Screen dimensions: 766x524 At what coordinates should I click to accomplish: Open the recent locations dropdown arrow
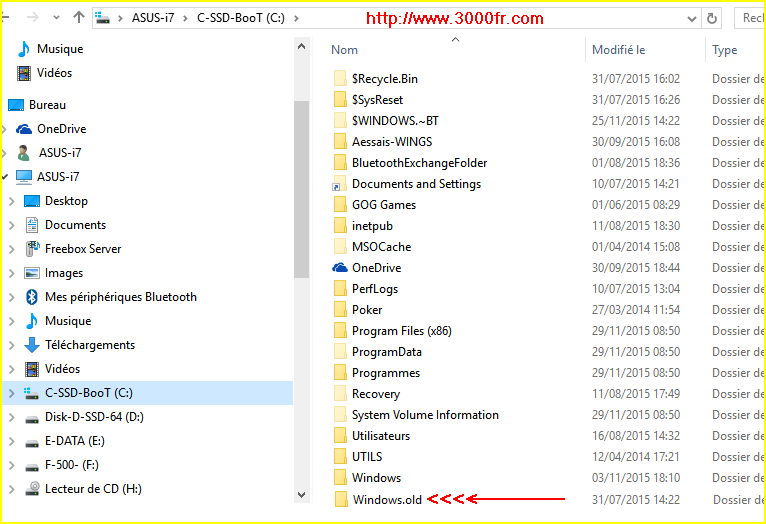[56, 18]
